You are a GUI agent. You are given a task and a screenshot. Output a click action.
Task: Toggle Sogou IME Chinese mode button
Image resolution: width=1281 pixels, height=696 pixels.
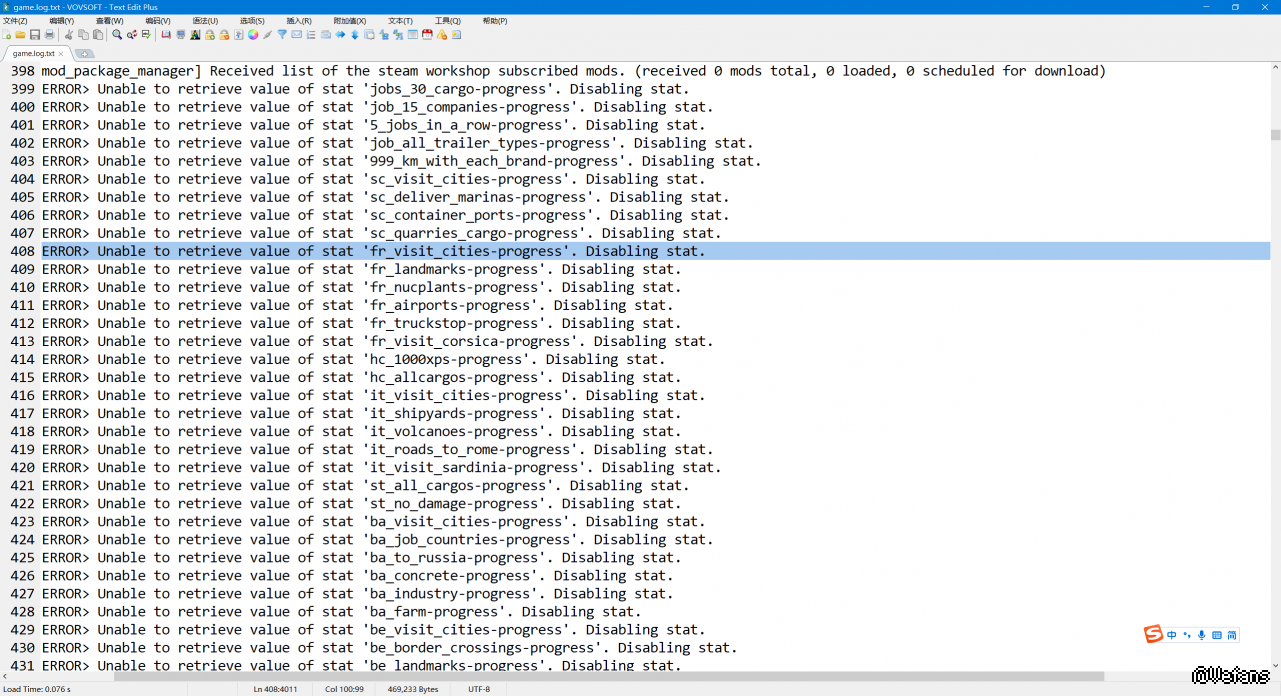(x=1172, y=635)
